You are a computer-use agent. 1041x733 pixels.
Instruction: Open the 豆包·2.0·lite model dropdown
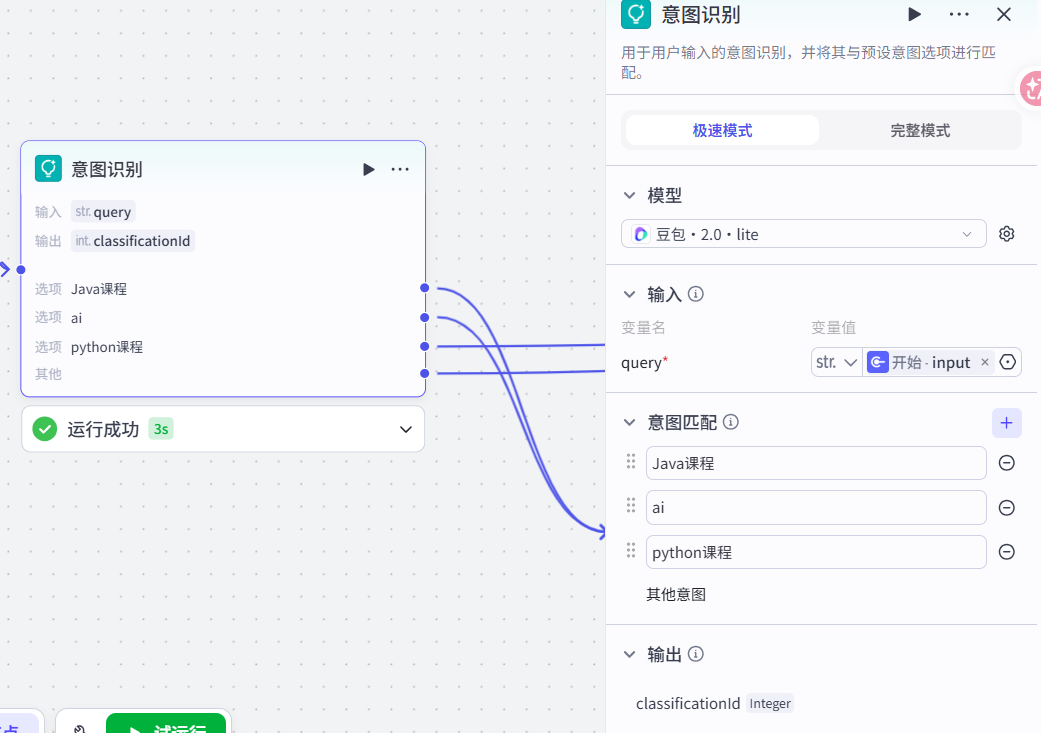803,234
